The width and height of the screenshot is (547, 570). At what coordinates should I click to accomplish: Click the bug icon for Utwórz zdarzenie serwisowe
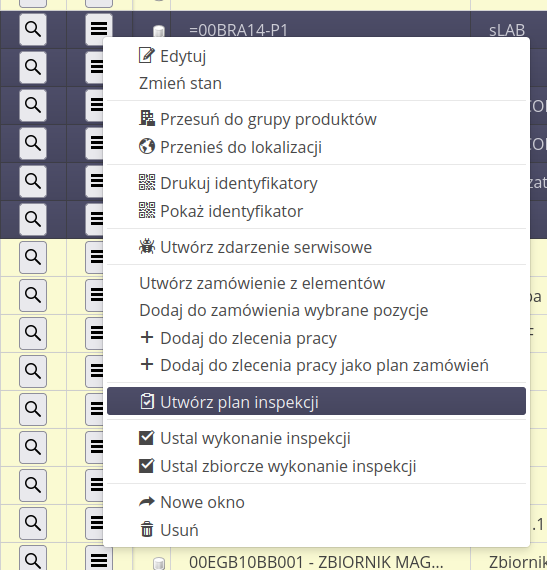(147, 246)
